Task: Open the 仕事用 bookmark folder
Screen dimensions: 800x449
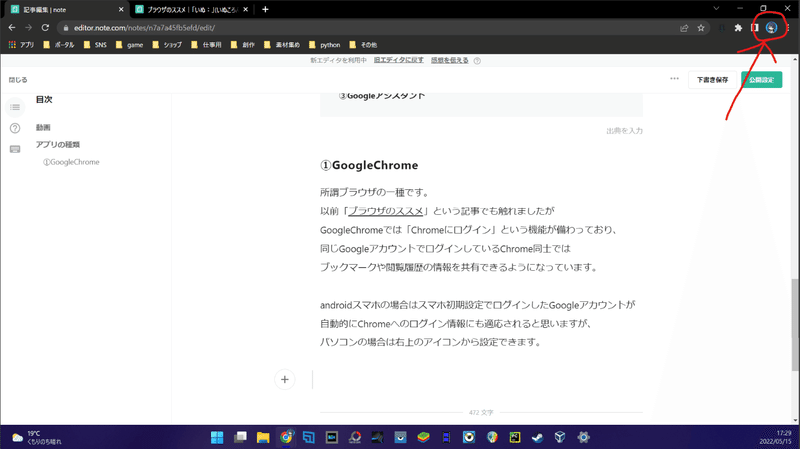Action: click(207, 45)
